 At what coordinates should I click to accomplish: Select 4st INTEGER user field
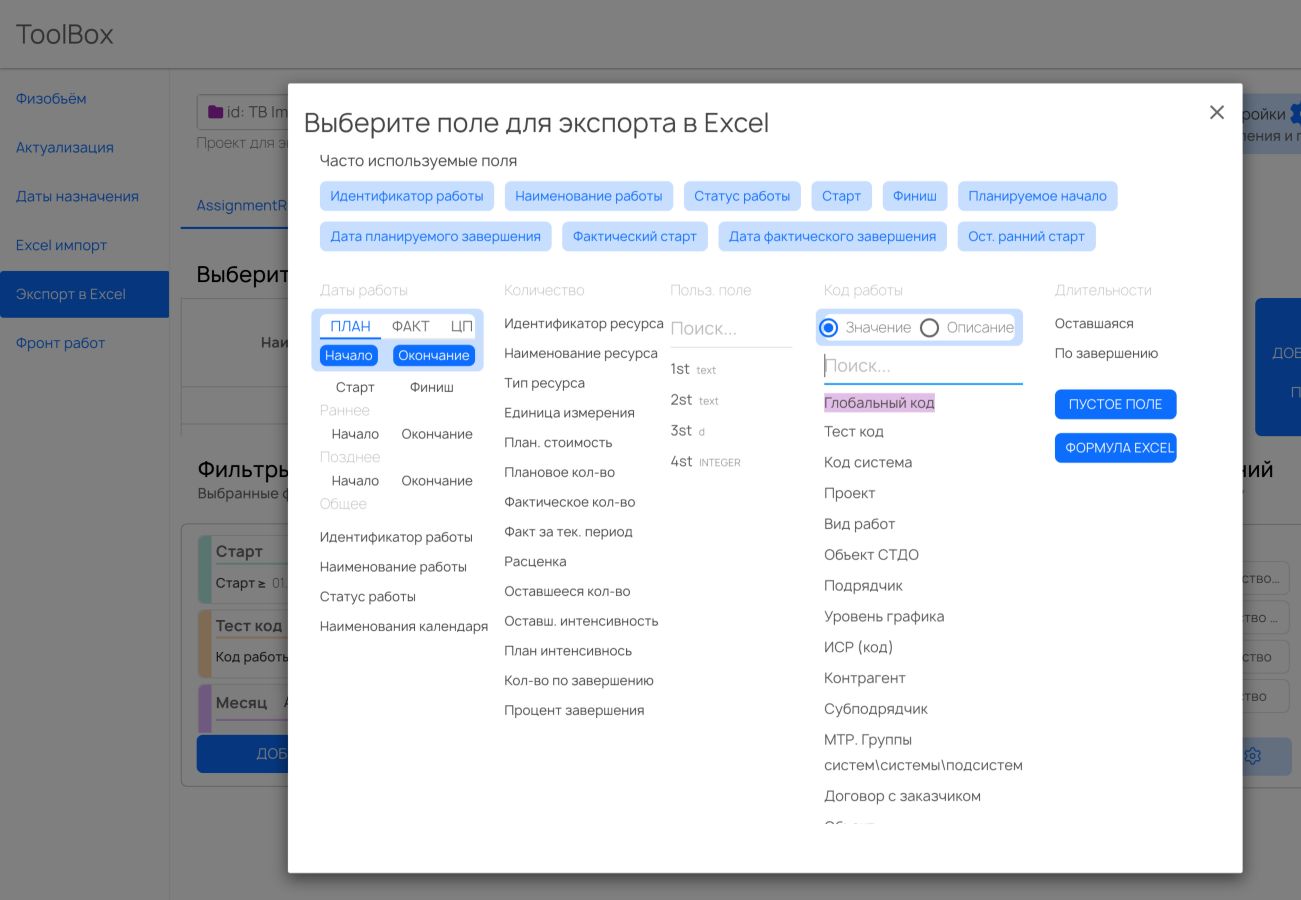click(705, 462)
